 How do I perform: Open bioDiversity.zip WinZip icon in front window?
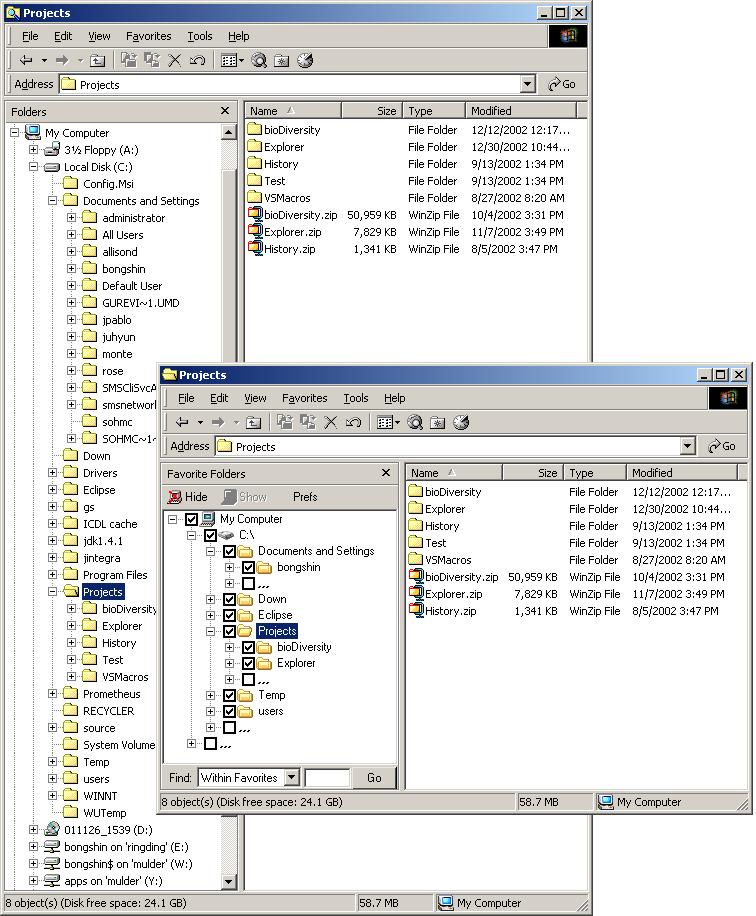point(416,577)
